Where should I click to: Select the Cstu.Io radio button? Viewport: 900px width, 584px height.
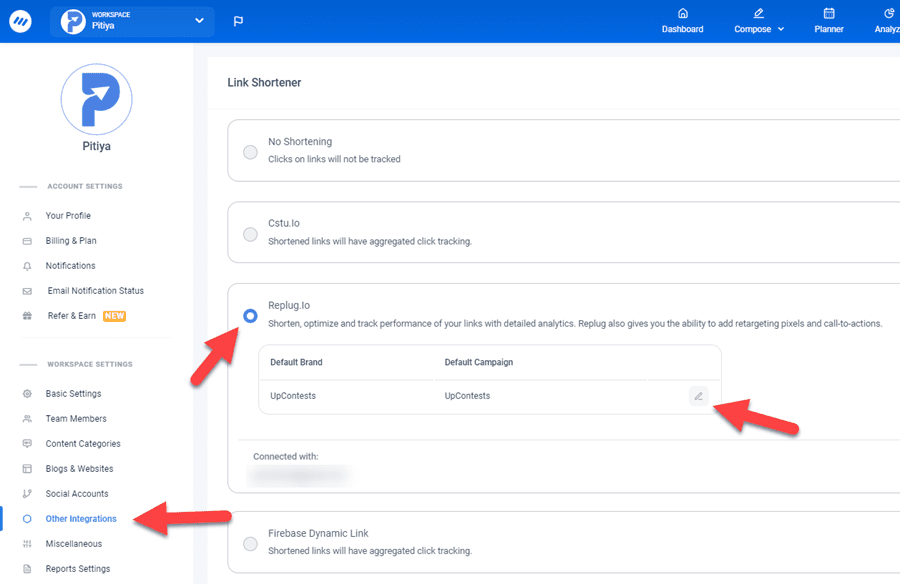click(250, 234)
